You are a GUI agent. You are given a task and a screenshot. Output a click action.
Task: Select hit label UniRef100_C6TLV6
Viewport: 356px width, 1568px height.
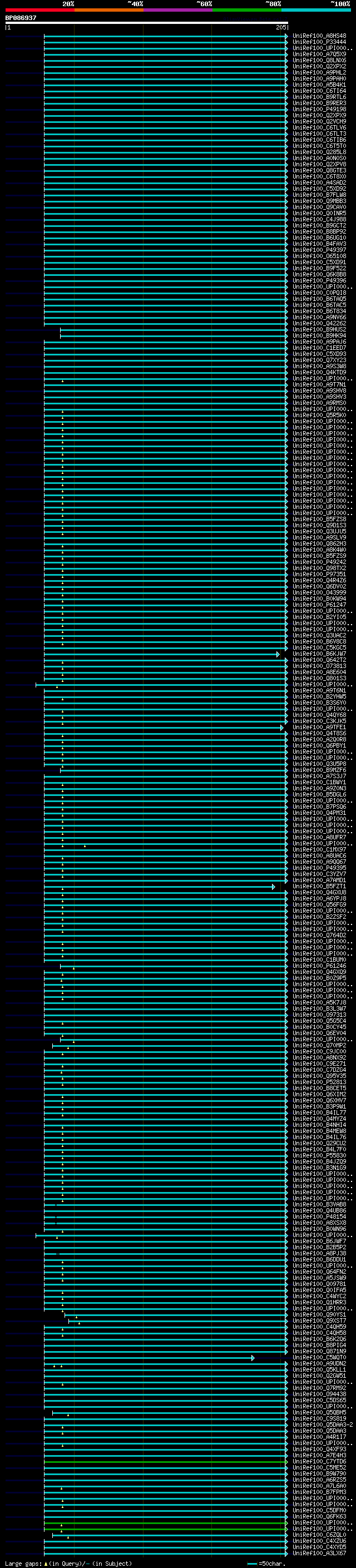pos(319,128)
